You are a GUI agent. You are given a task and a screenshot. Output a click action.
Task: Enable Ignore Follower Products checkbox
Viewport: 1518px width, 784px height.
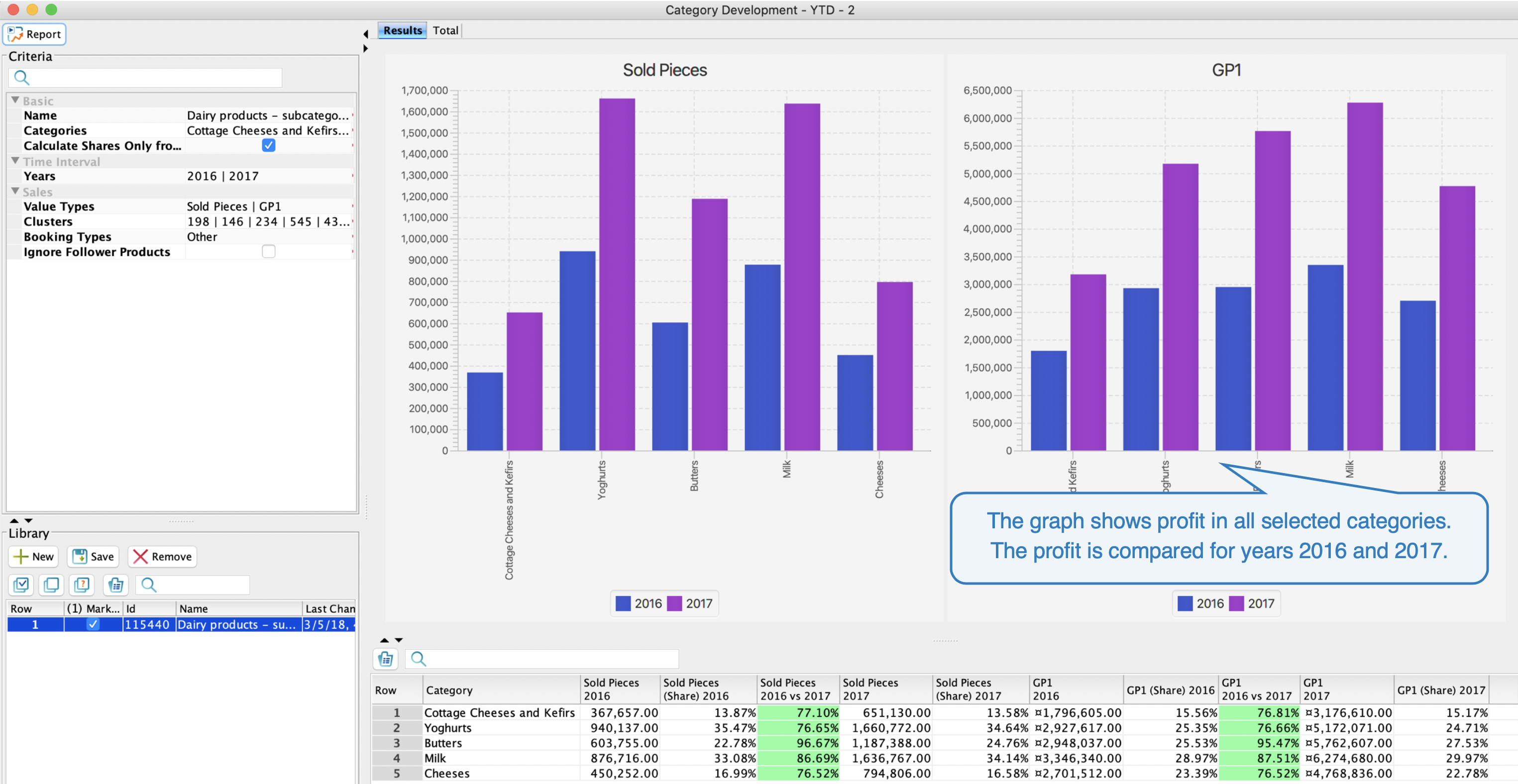[268, 252]
